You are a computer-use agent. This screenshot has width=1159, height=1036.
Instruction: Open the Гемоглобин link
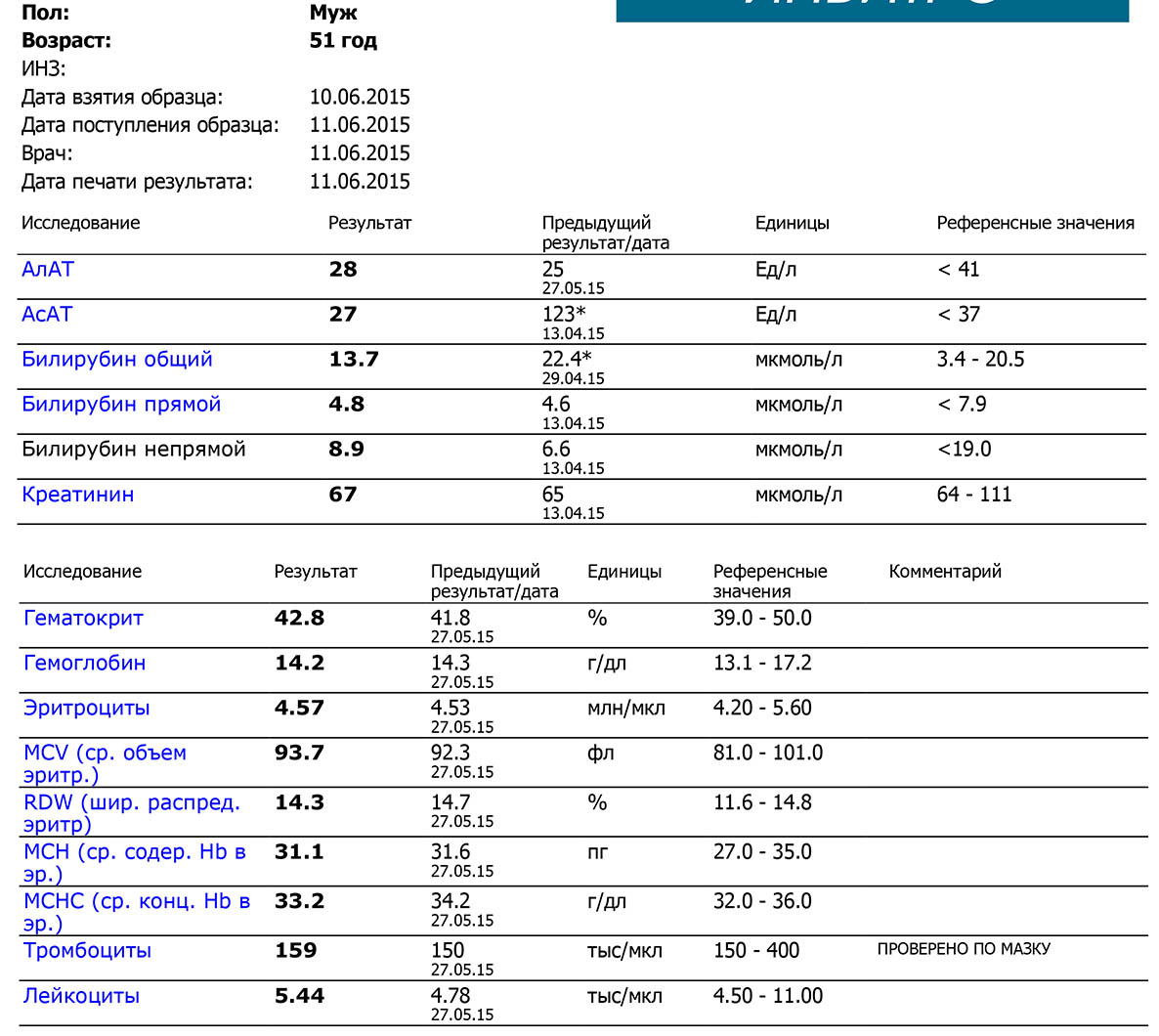click(85, 664)
